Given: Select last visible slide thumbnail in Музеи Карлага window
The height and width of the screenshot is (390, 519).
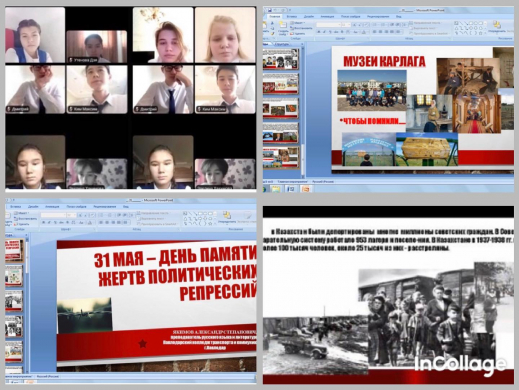Looking at the screenshot, I should coord(281,158).
